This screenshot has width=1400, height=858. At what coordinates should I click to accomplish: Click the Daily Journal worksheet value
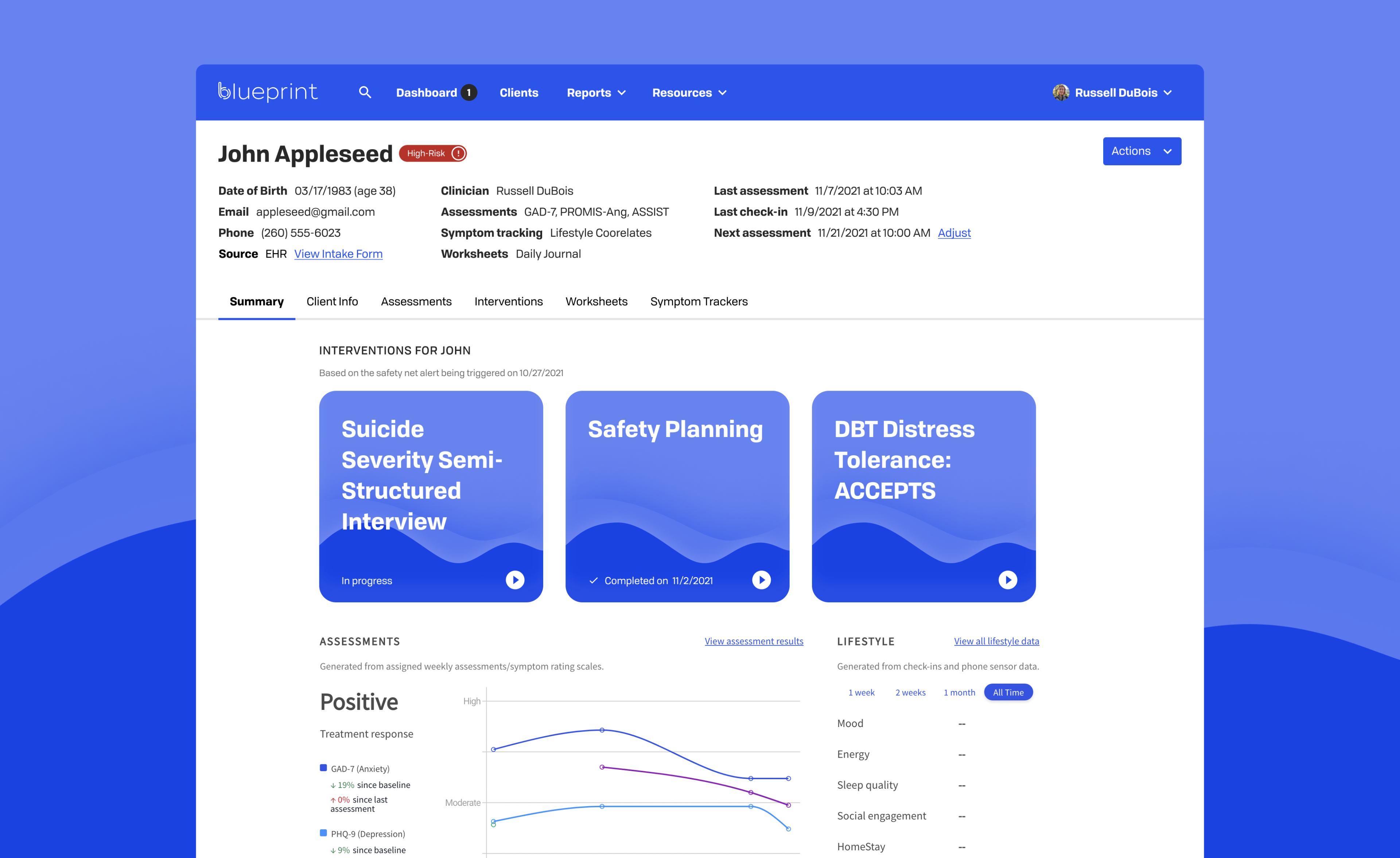click(548, 254)
